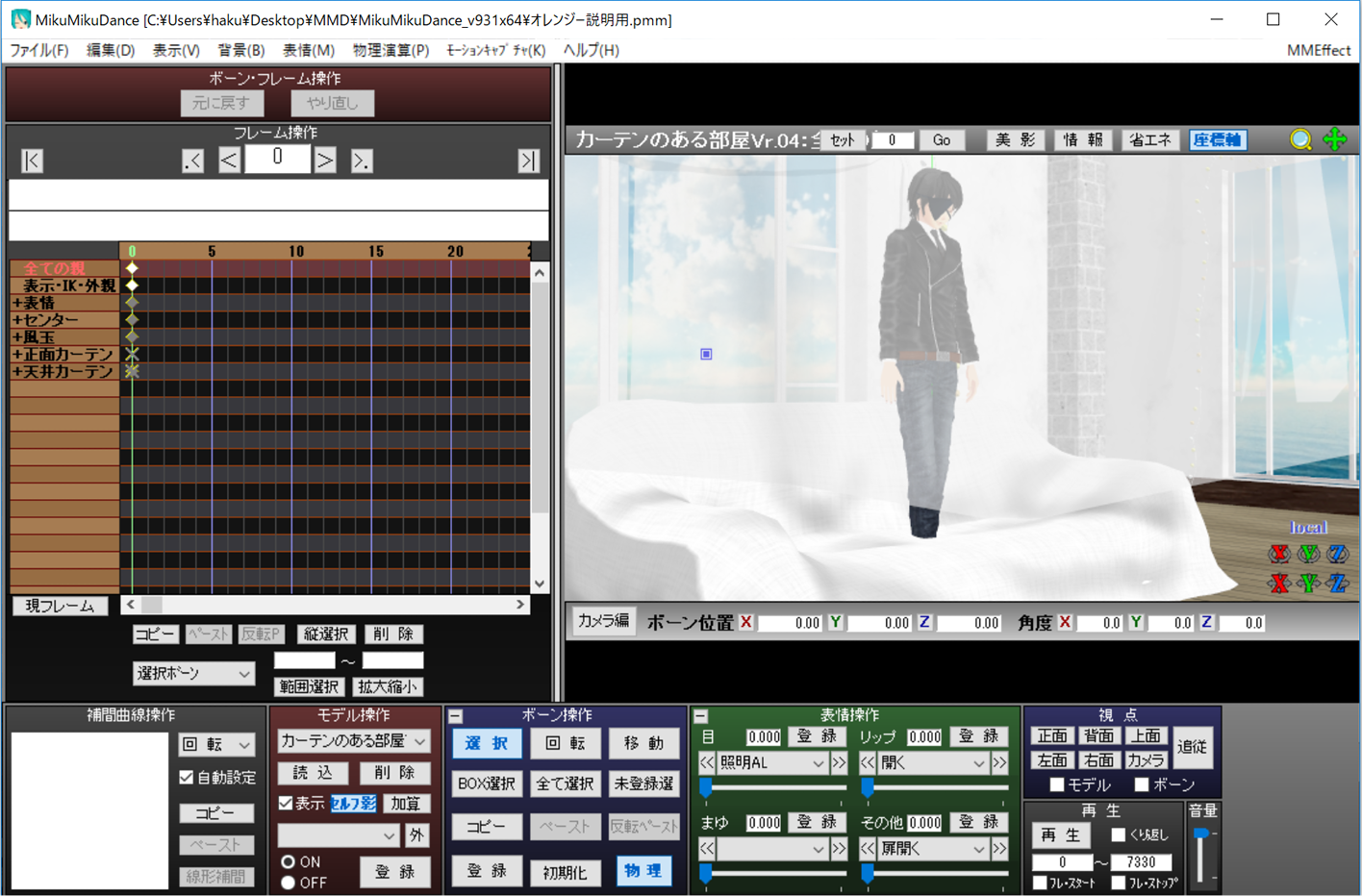
Task: Click the current frame number field
Action: 277,159
